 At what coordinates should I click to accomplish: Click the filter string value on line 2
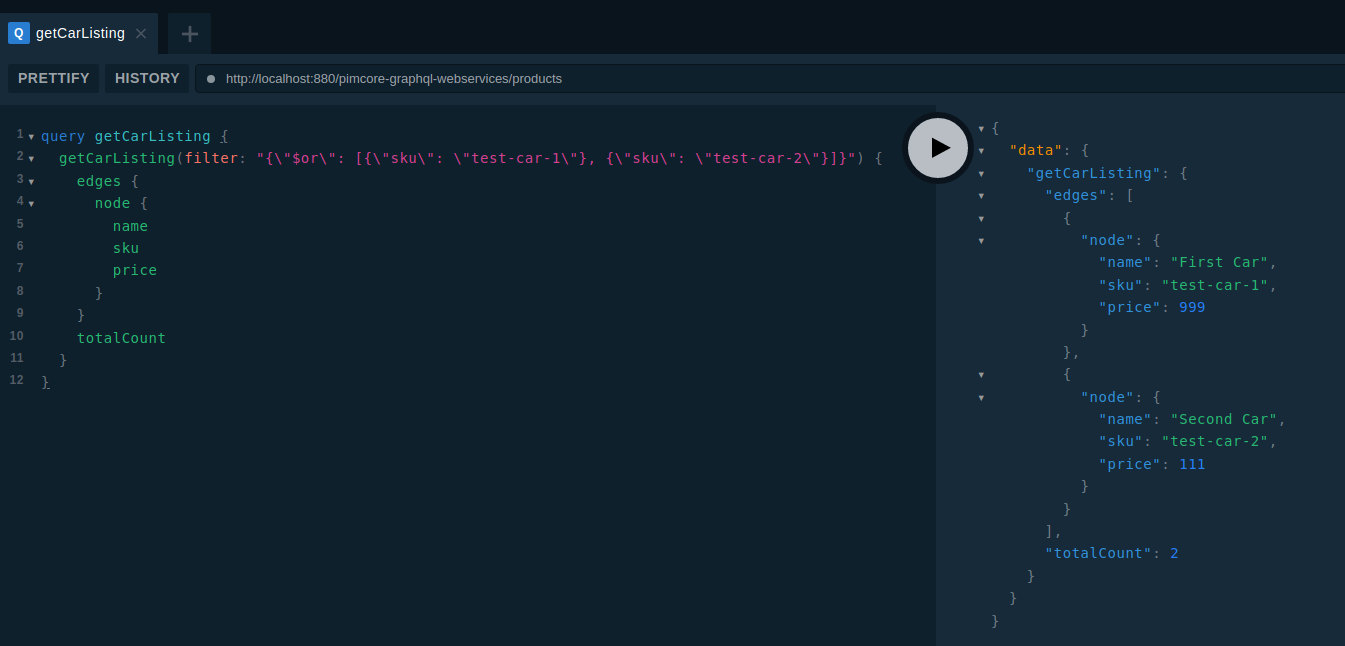[x=556, y=158]
